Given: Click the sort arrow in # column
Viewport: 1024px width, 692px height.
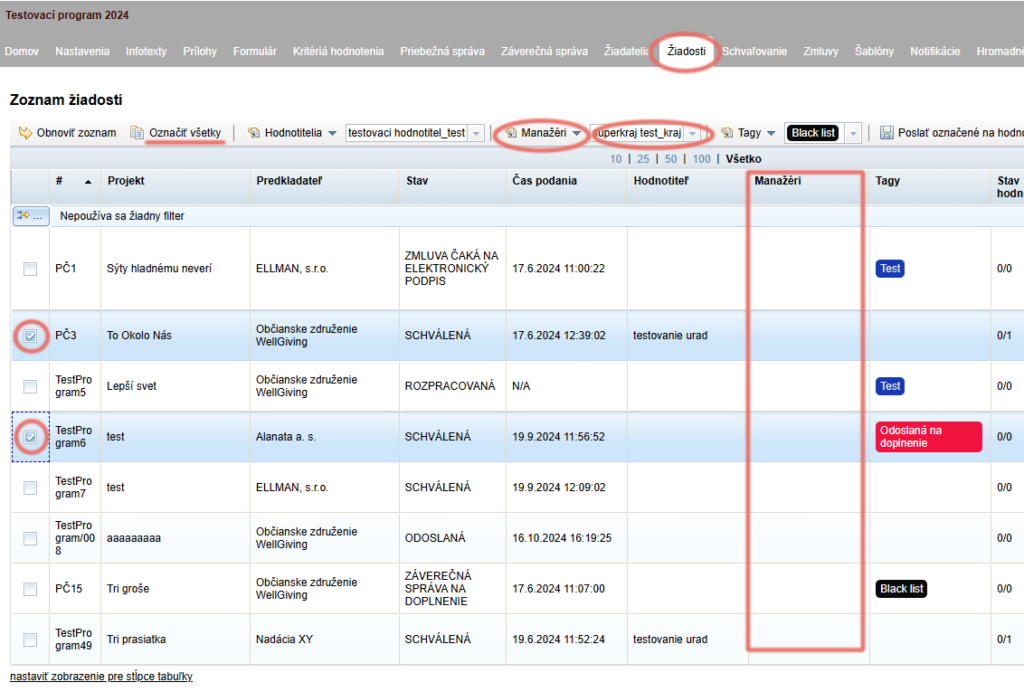Looking at the screenshot, I should coord(88,182).
